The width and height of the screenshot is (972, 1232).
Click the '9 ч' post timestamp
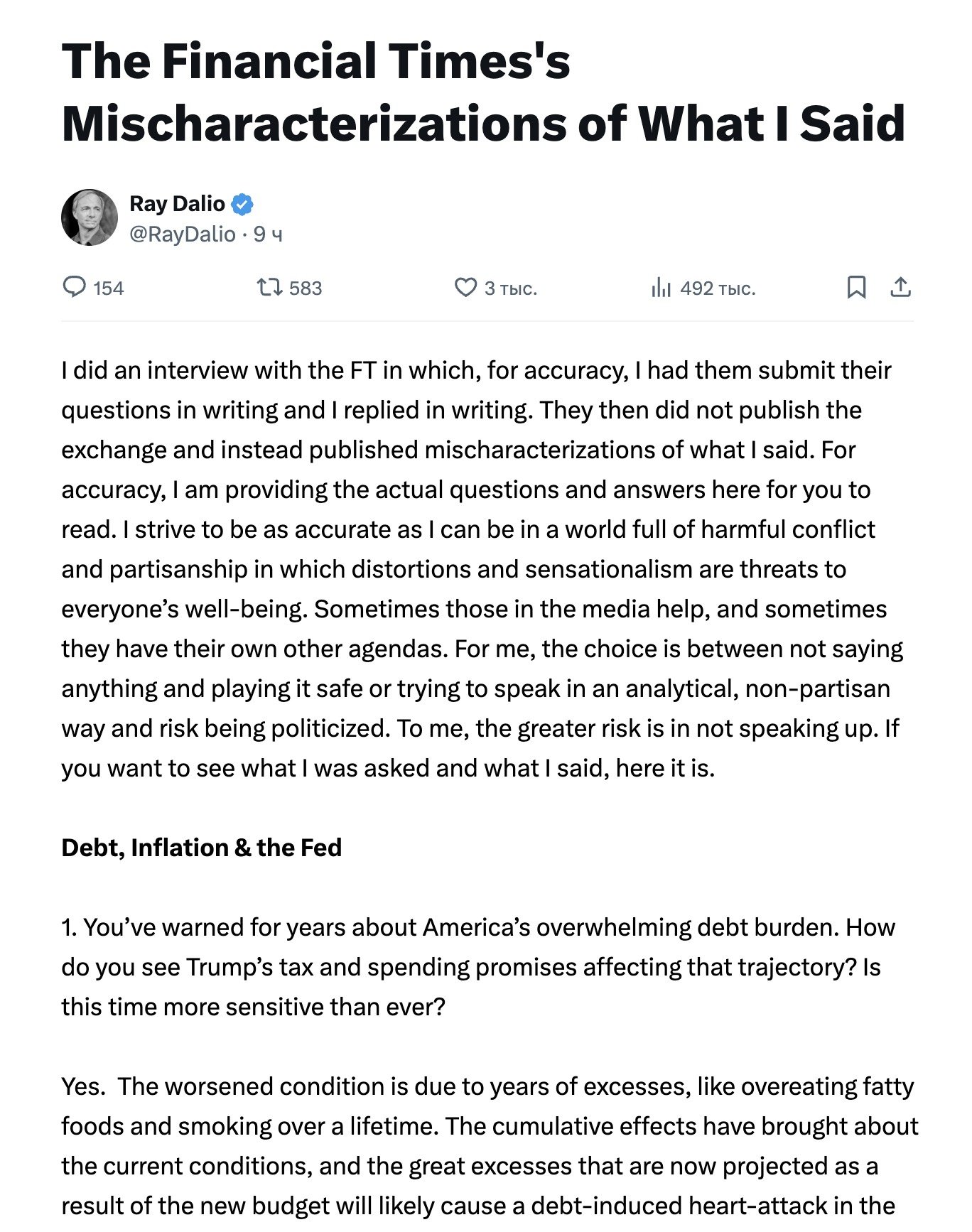268,234
